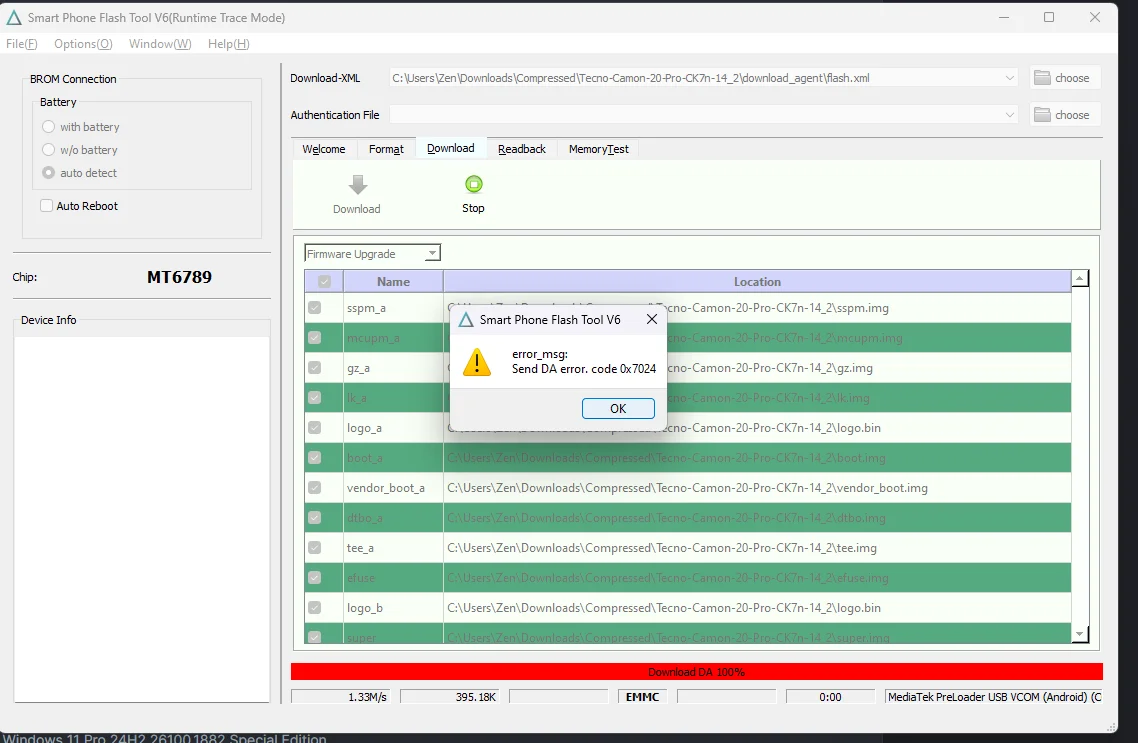Click the Smart Phone Flash Tool title bar logo
Viewport: 1138px width, 743px height.
(x=14, y=17)
